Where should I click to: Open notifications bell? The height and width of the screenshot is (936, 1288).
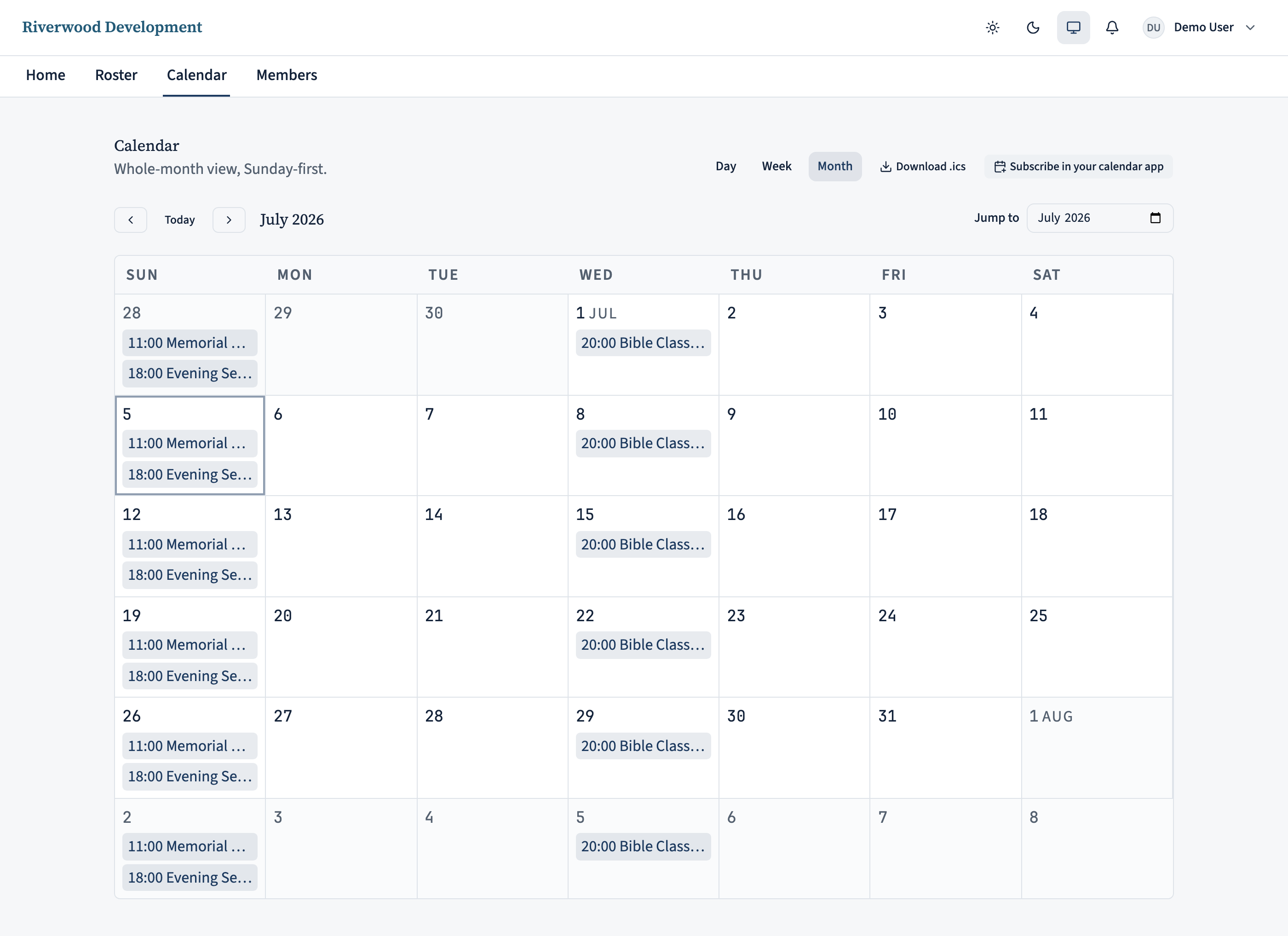pyautogui.click(x=1112, y=27)
